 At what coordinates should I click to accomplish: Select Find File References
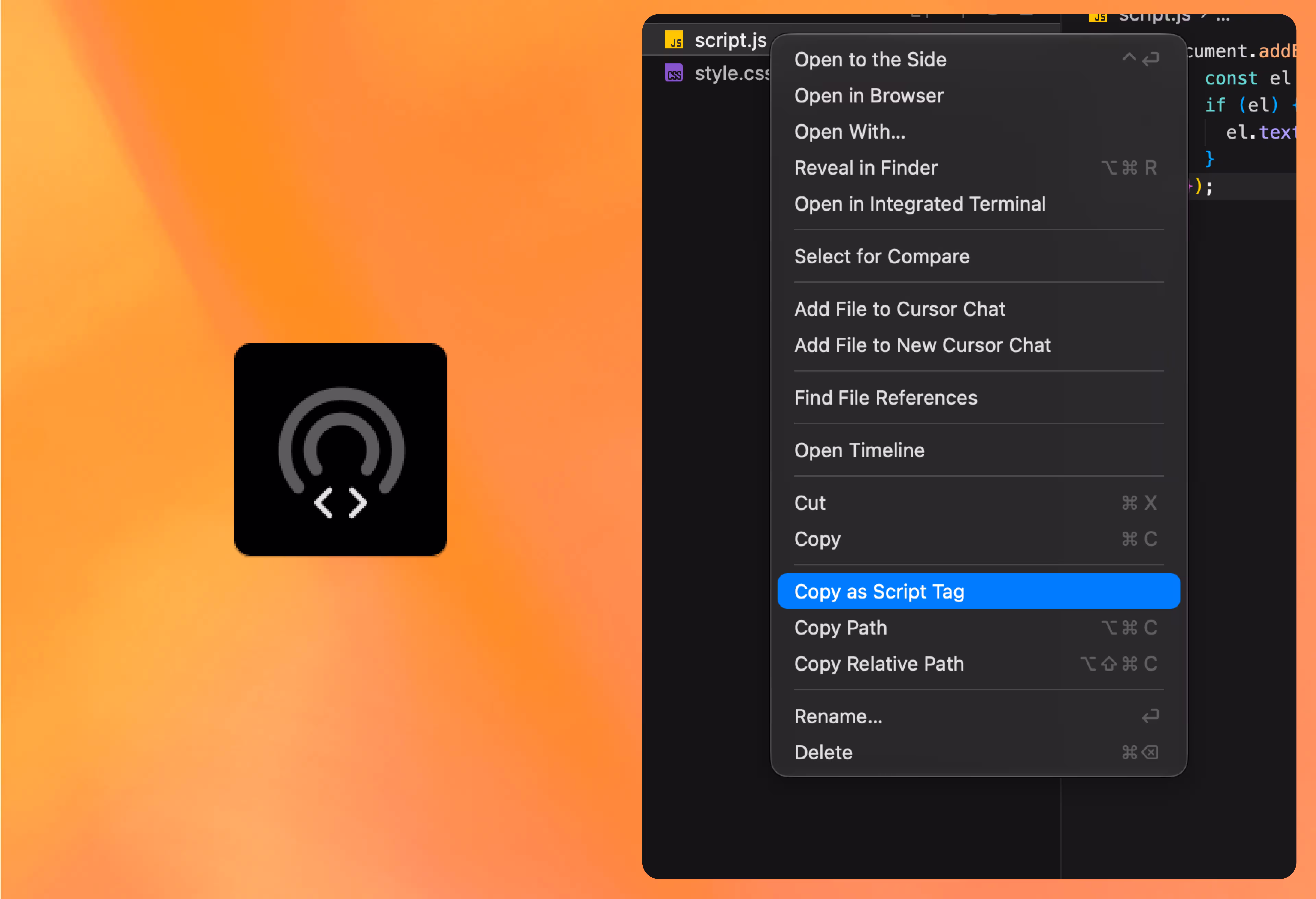(x=978, y=398)
